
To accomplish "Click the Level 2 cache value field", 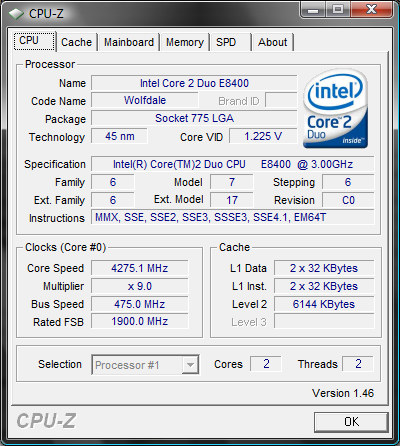I will click(x=324, y=304).
